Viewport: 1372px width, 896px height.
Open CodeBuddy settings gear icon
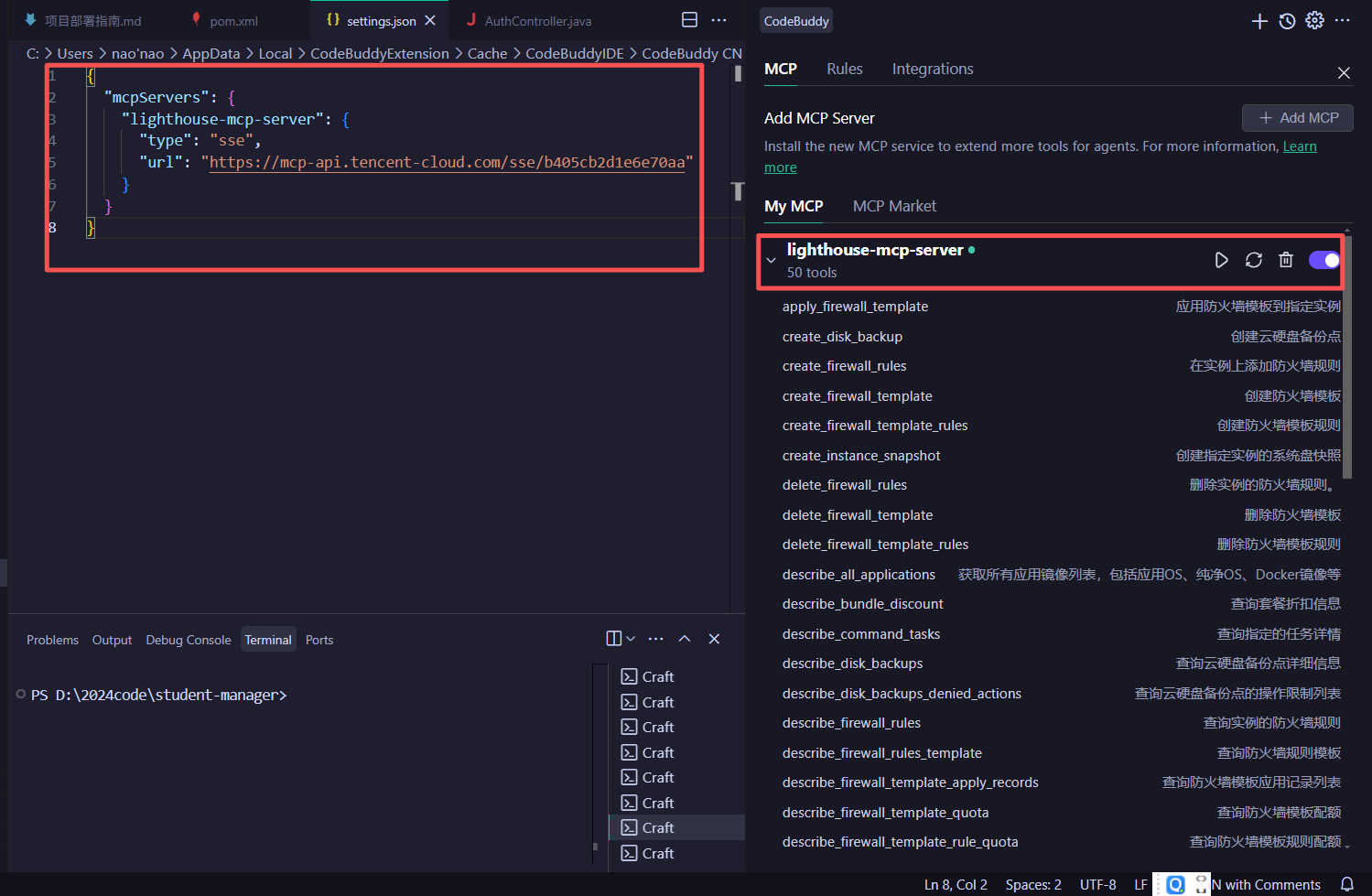point(1314,21)
